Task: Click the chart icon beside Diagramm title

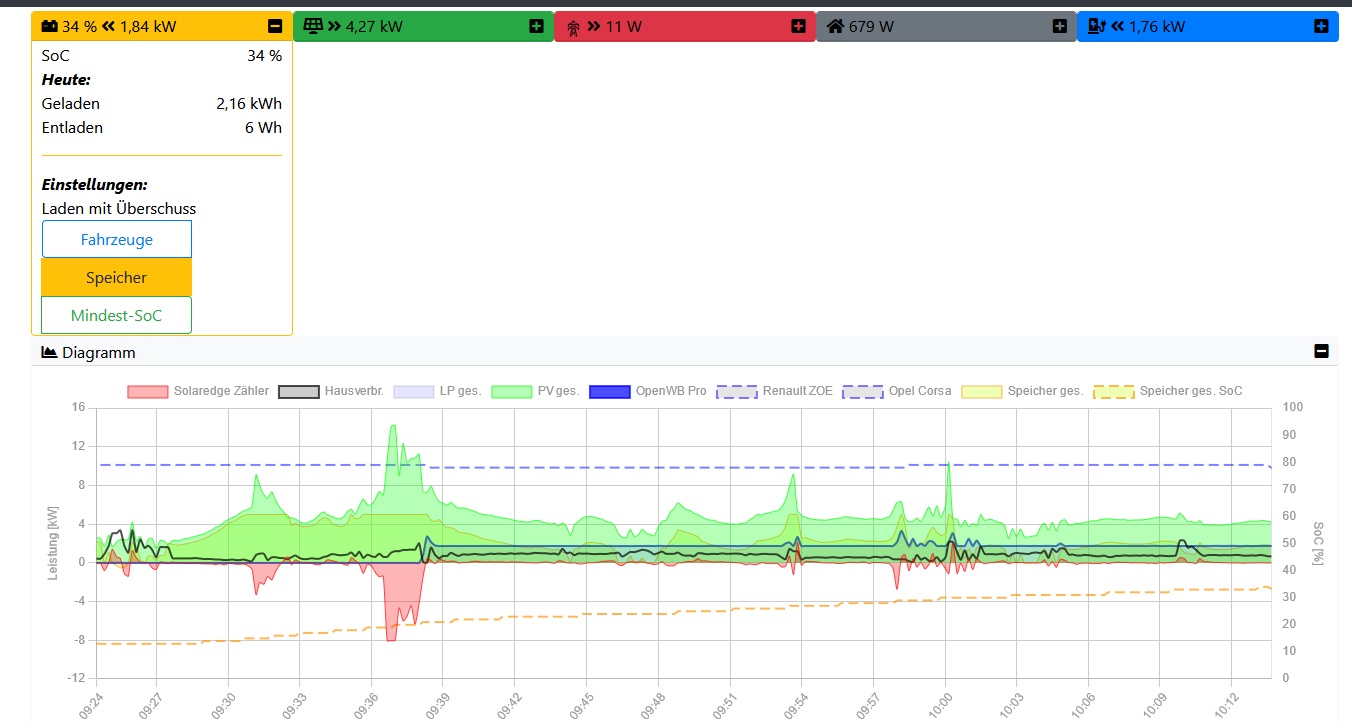Action: click(49, 352)
